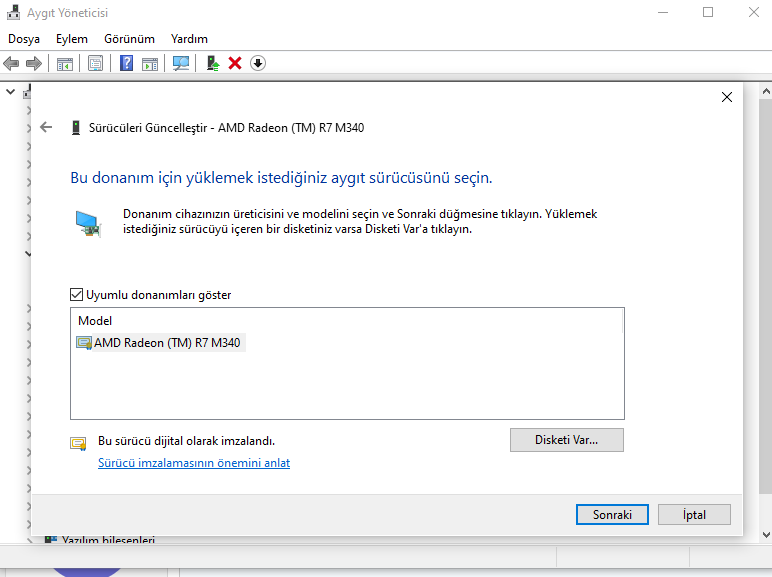Click the blue Help question mark icon
The height and width of the screenshot is (577, 772).
127,63
